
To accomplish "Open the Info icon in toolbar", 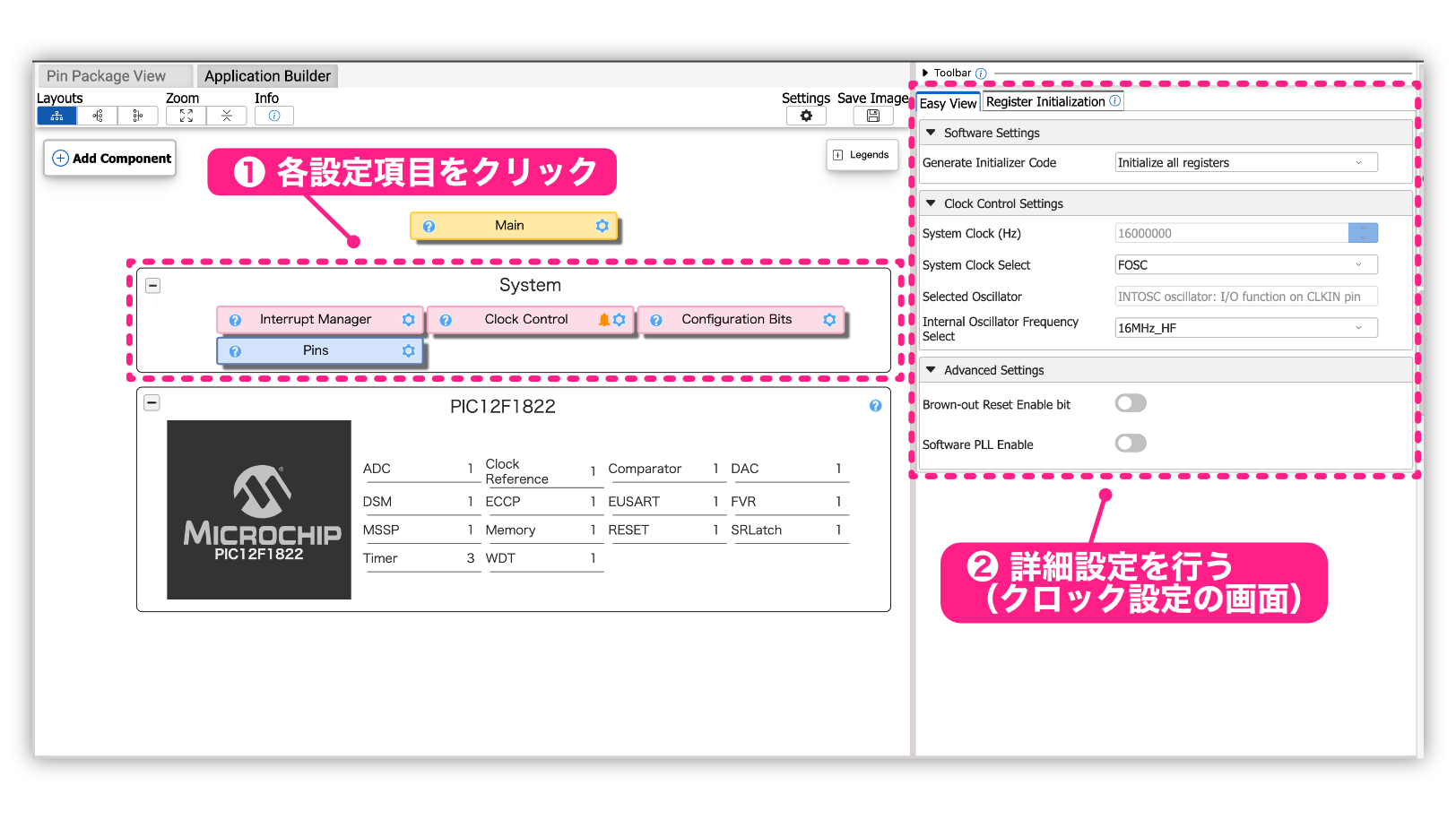I will [274, 116].
